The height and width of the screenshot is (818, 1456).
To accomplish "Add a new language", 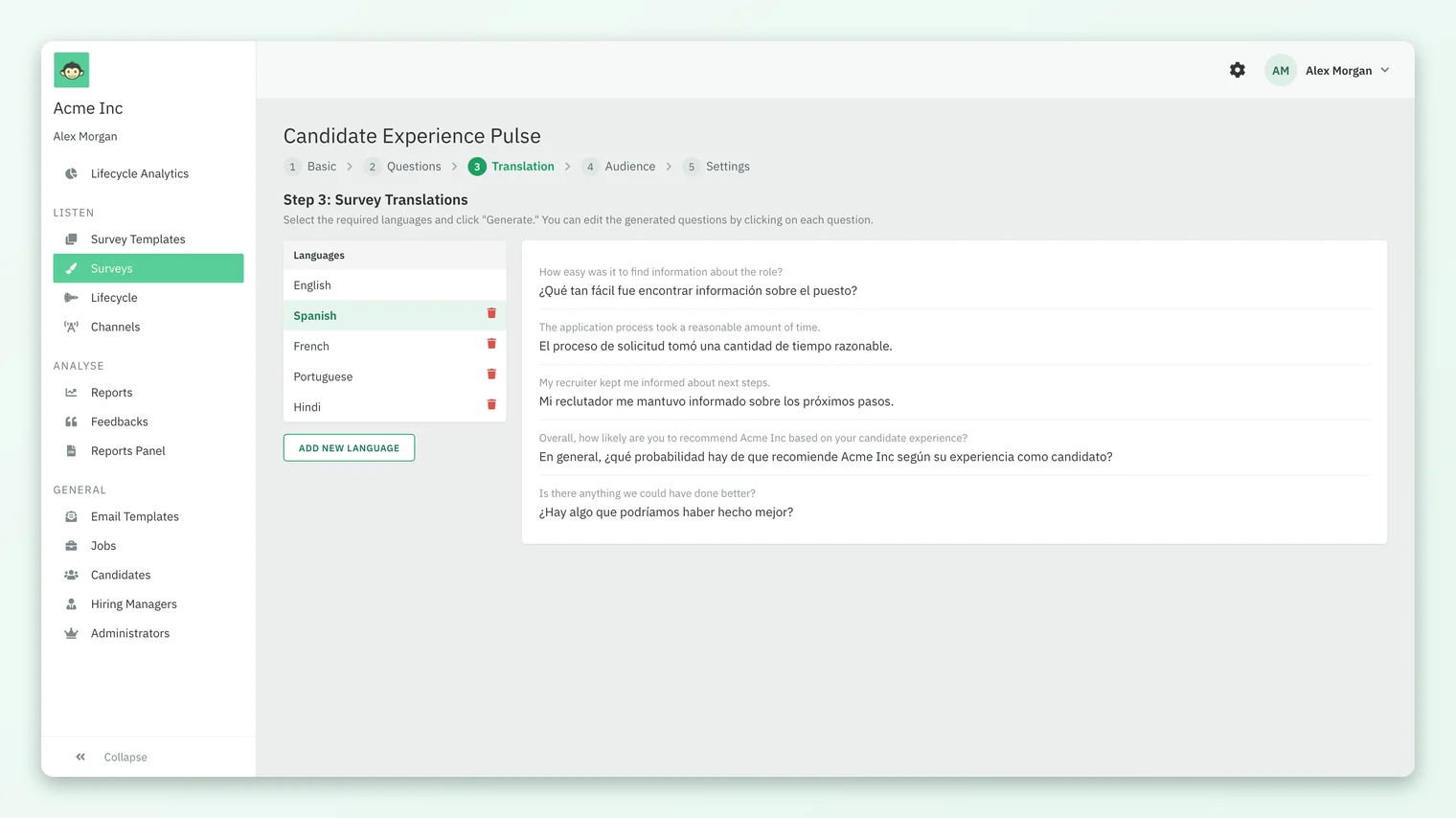I will 349,447.
